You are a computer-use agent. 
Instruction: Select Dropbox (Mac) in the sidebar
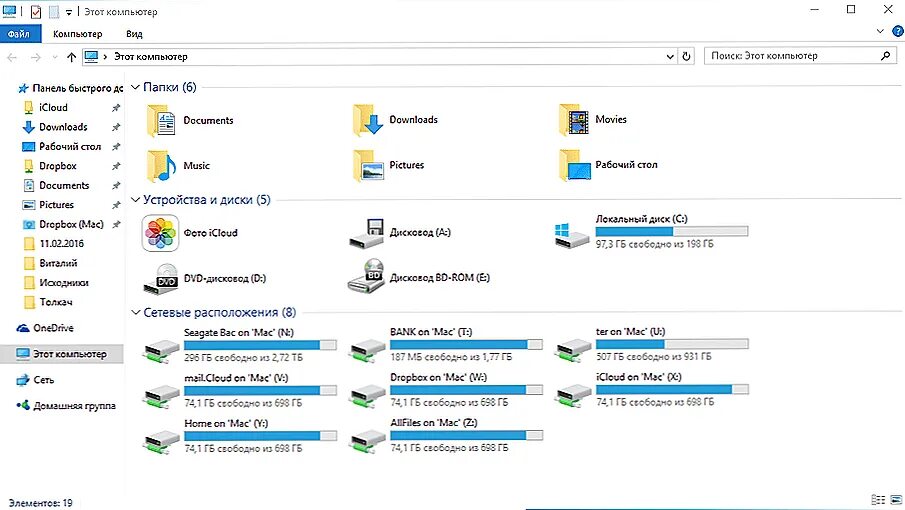[x=71, y=224]
